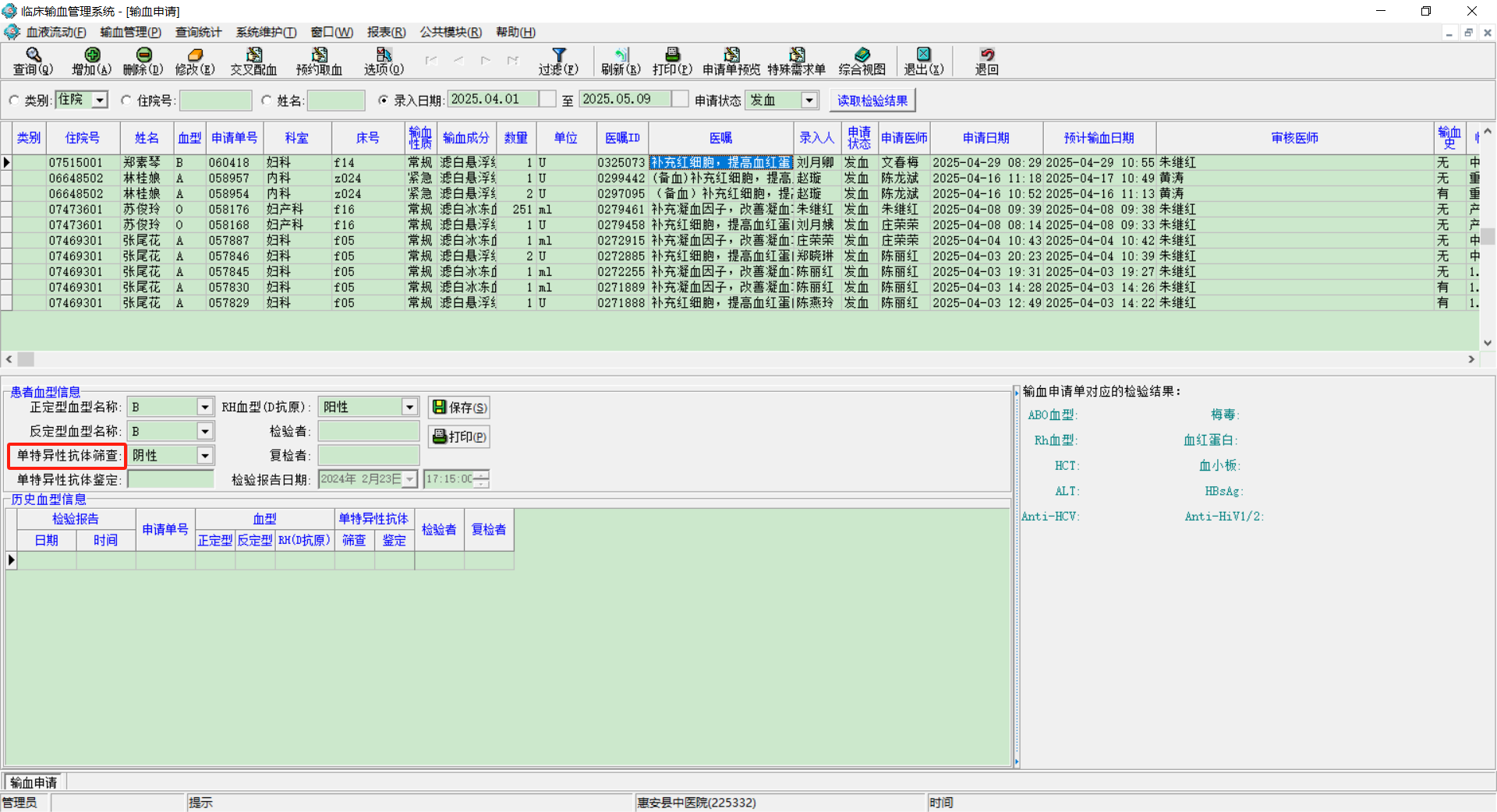Screen dimensions: 1497x812
Task: Click the 删除 (Delete) toolbar icon
Action: pyautogui.click(x=143, y=55)
